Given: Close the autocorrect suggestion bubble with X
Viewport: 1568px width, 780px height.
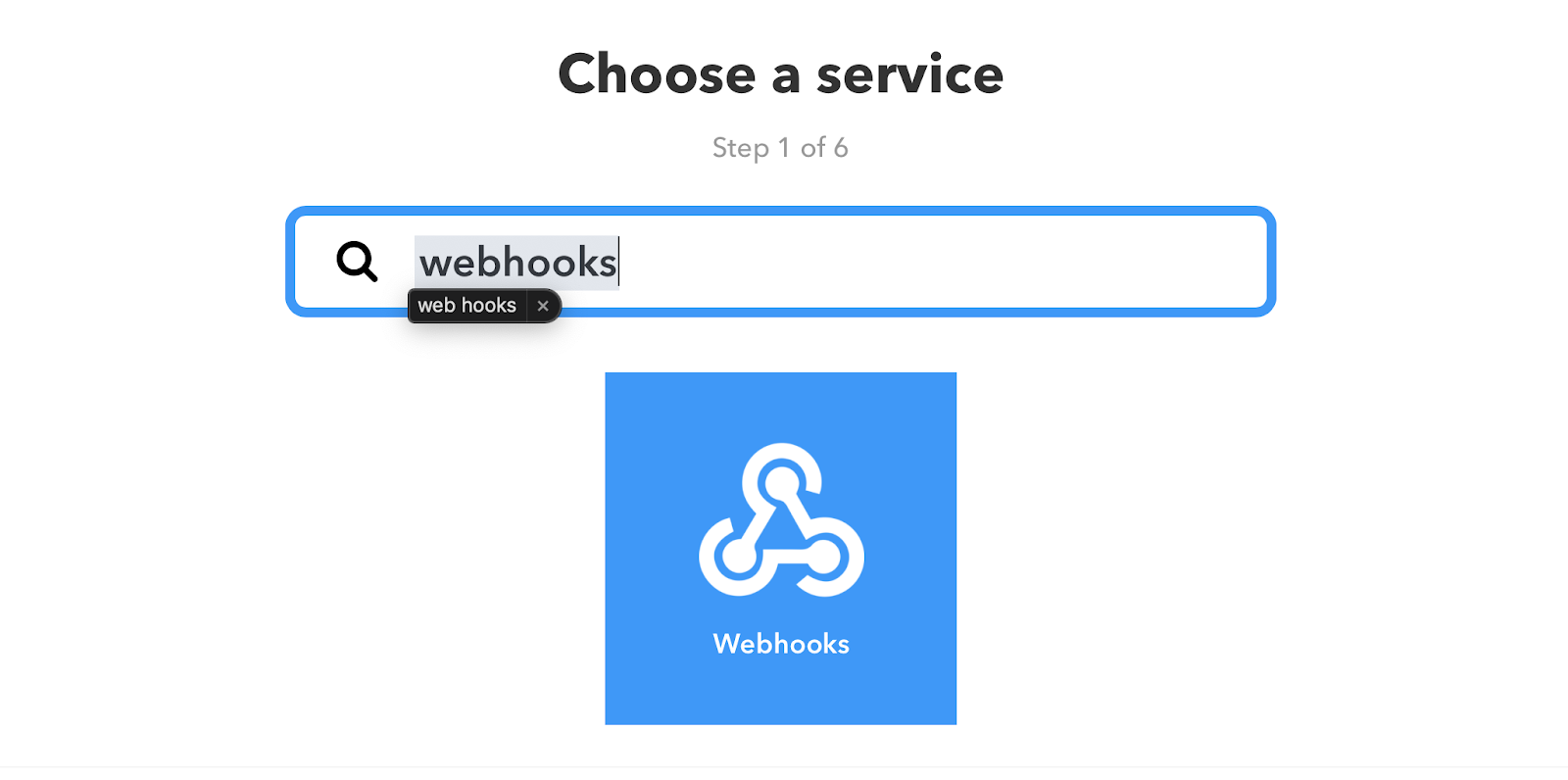Looking at the screenshot, I should (x=543, y=306).
